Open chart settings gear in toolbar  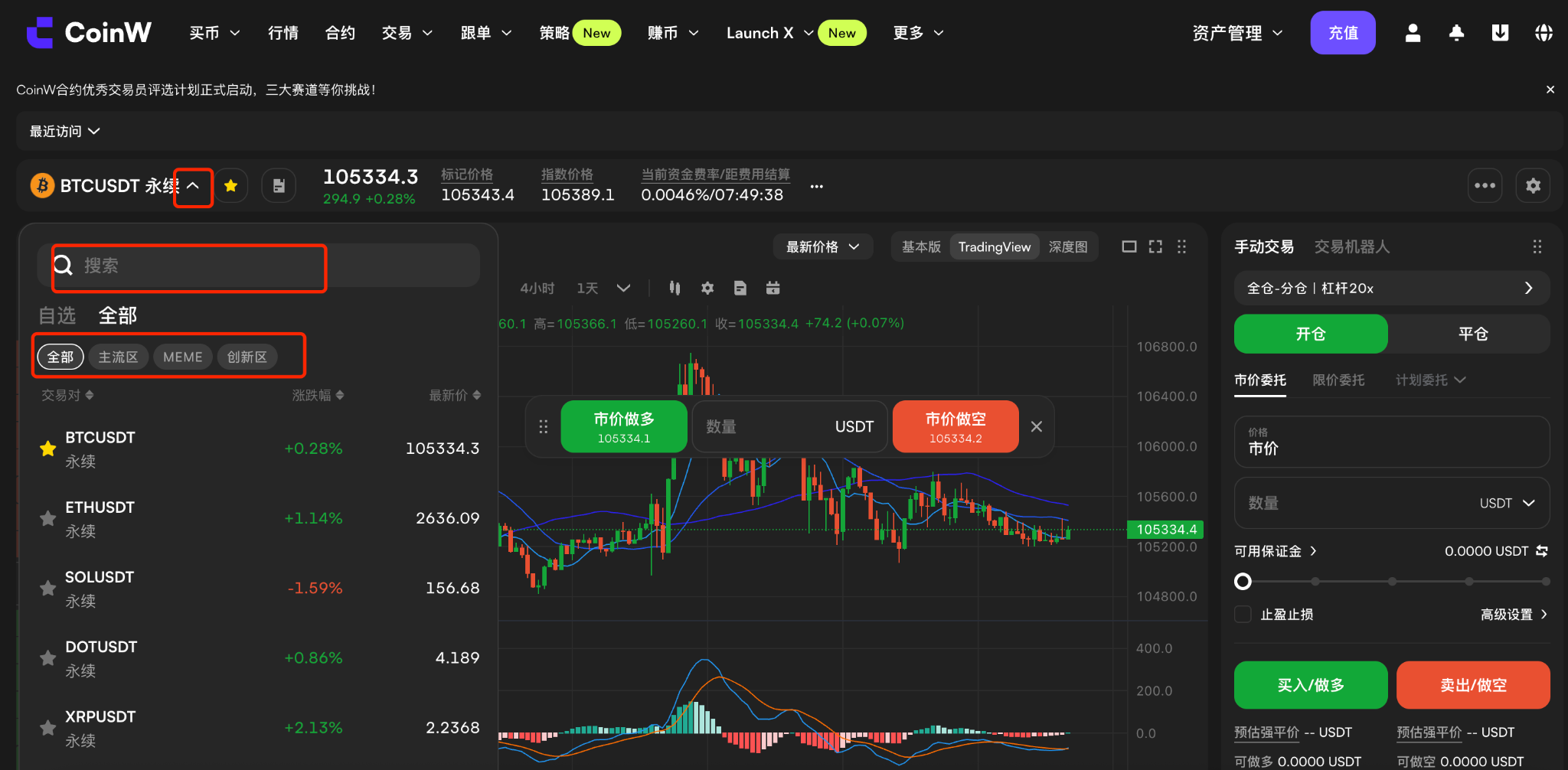pyautogui.click(x=707, y=288)
